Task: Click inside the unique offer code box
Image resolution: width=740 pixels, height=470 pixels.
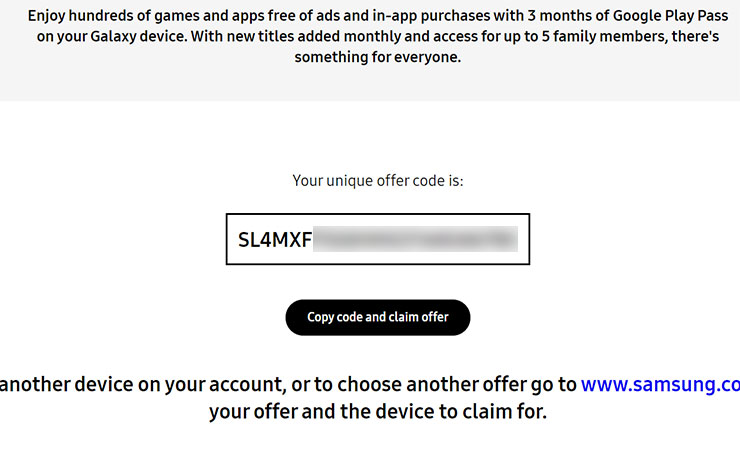Action: pyautogui.click(x=377, y=240)
